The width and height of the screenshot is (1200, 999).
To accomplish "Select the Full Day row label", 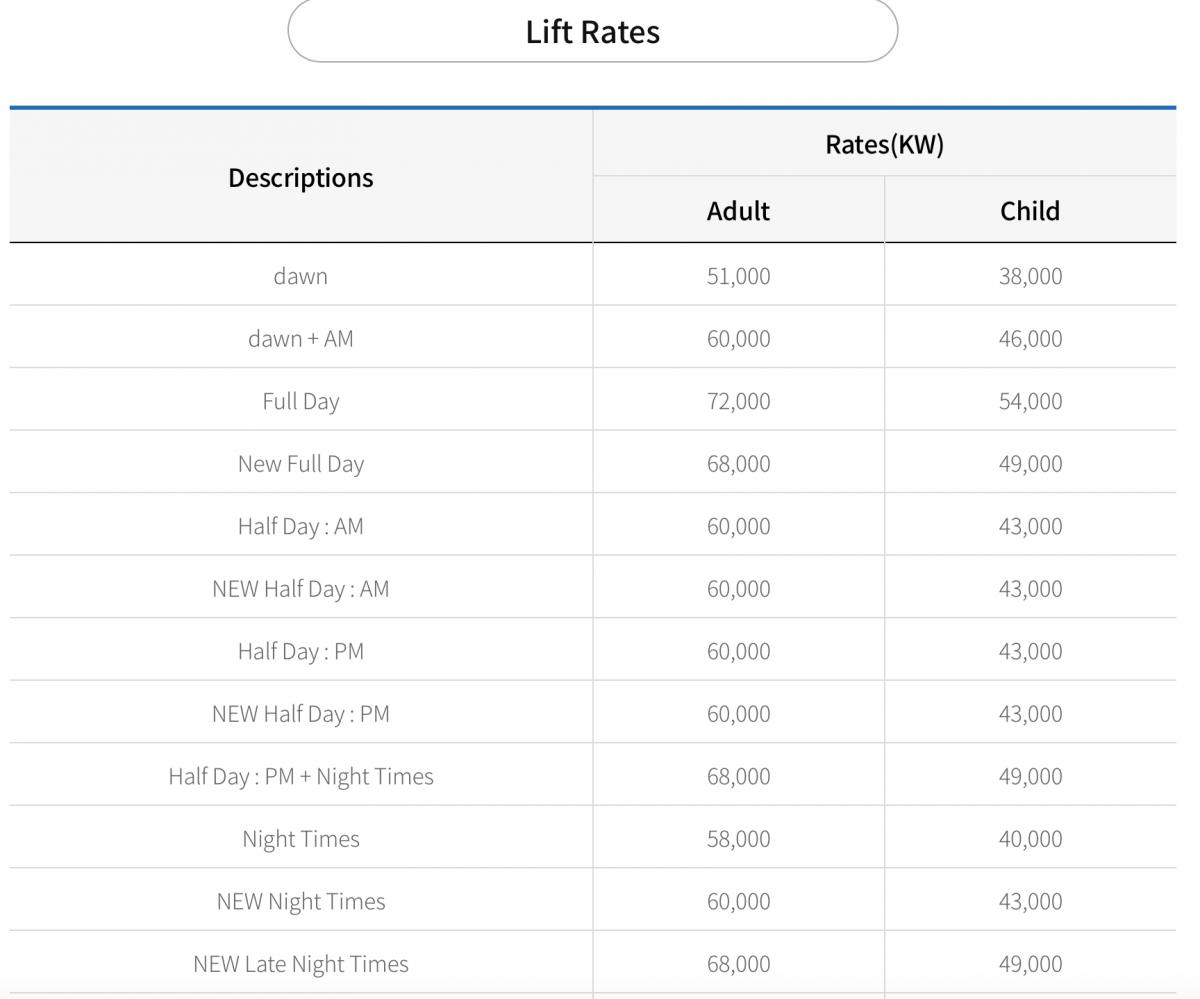I will (300, 402).
